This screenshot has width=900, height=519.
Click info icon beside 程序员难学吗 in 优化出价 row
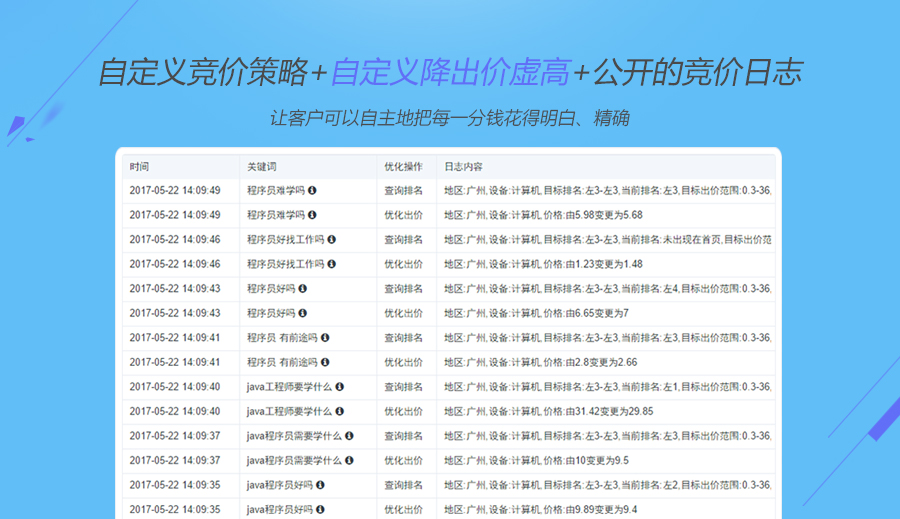[x=312, y=215]
